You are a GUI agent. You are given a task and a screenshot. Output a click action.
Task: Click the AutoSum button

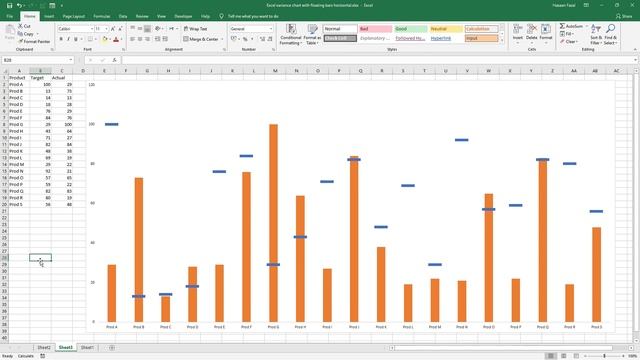(571, 26)
